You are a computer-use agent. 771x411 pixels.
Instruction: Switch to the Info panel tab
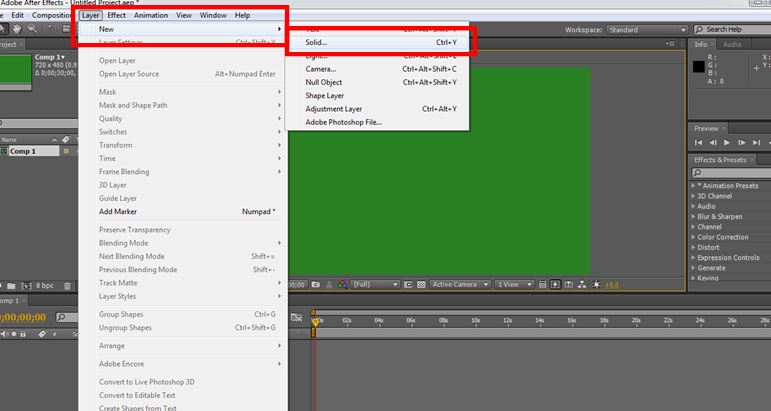click(x=701, y=44)
